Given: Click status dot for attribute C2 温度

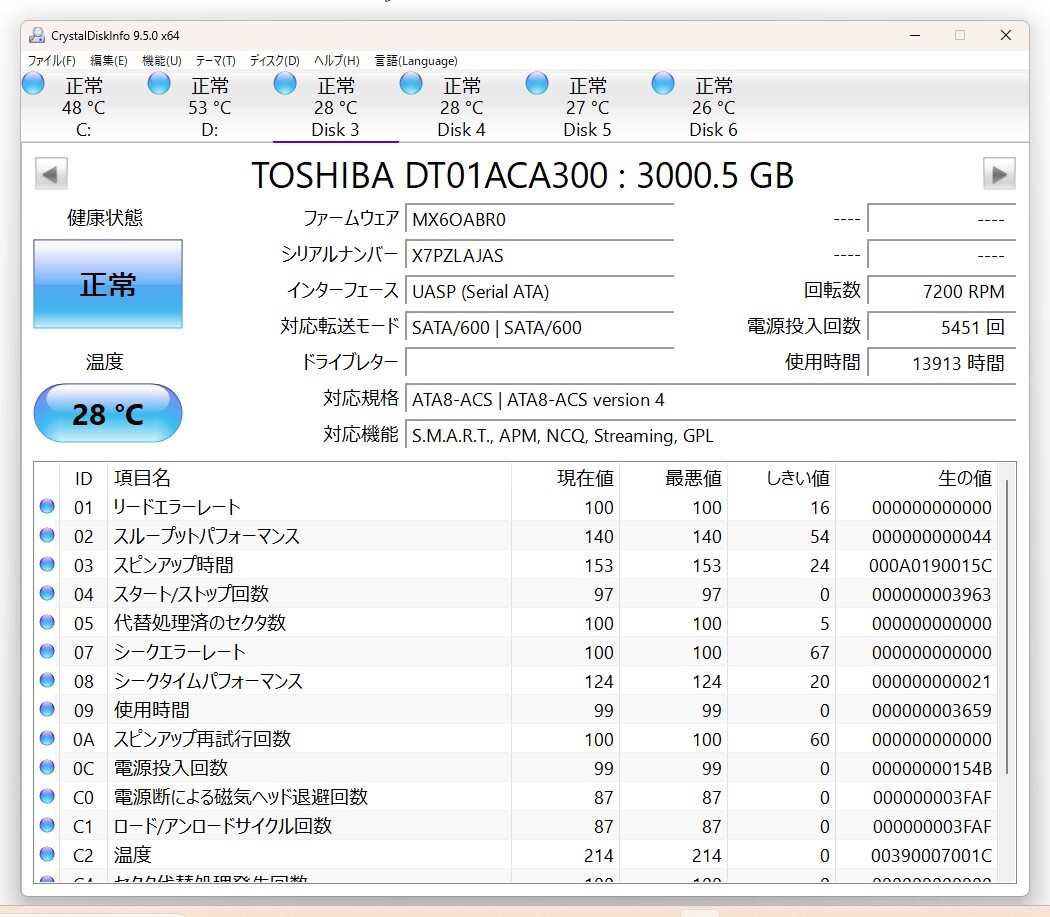Looking at the screenshot, I should 47,854.
